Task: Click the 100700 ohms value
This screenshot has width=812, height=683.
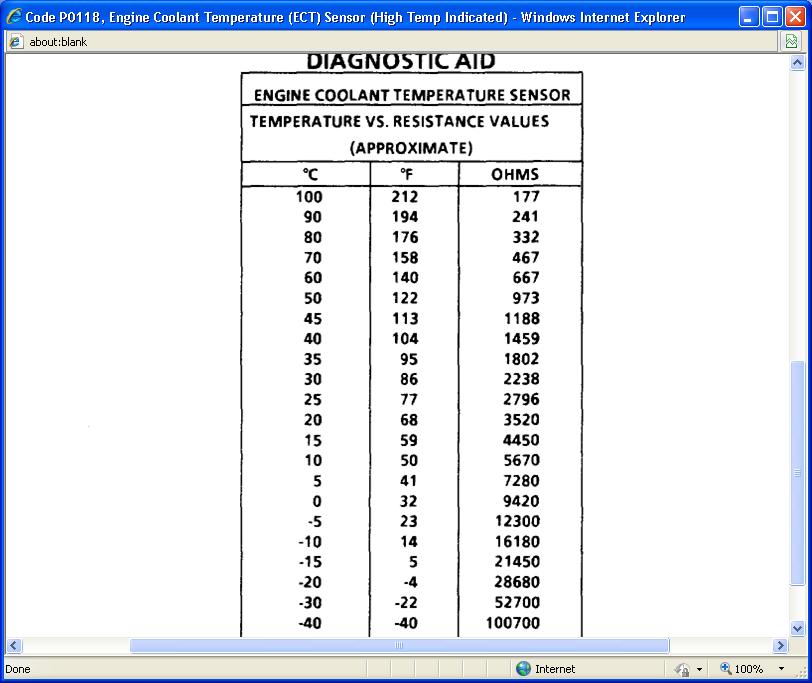Action: (x=513, y=623)
